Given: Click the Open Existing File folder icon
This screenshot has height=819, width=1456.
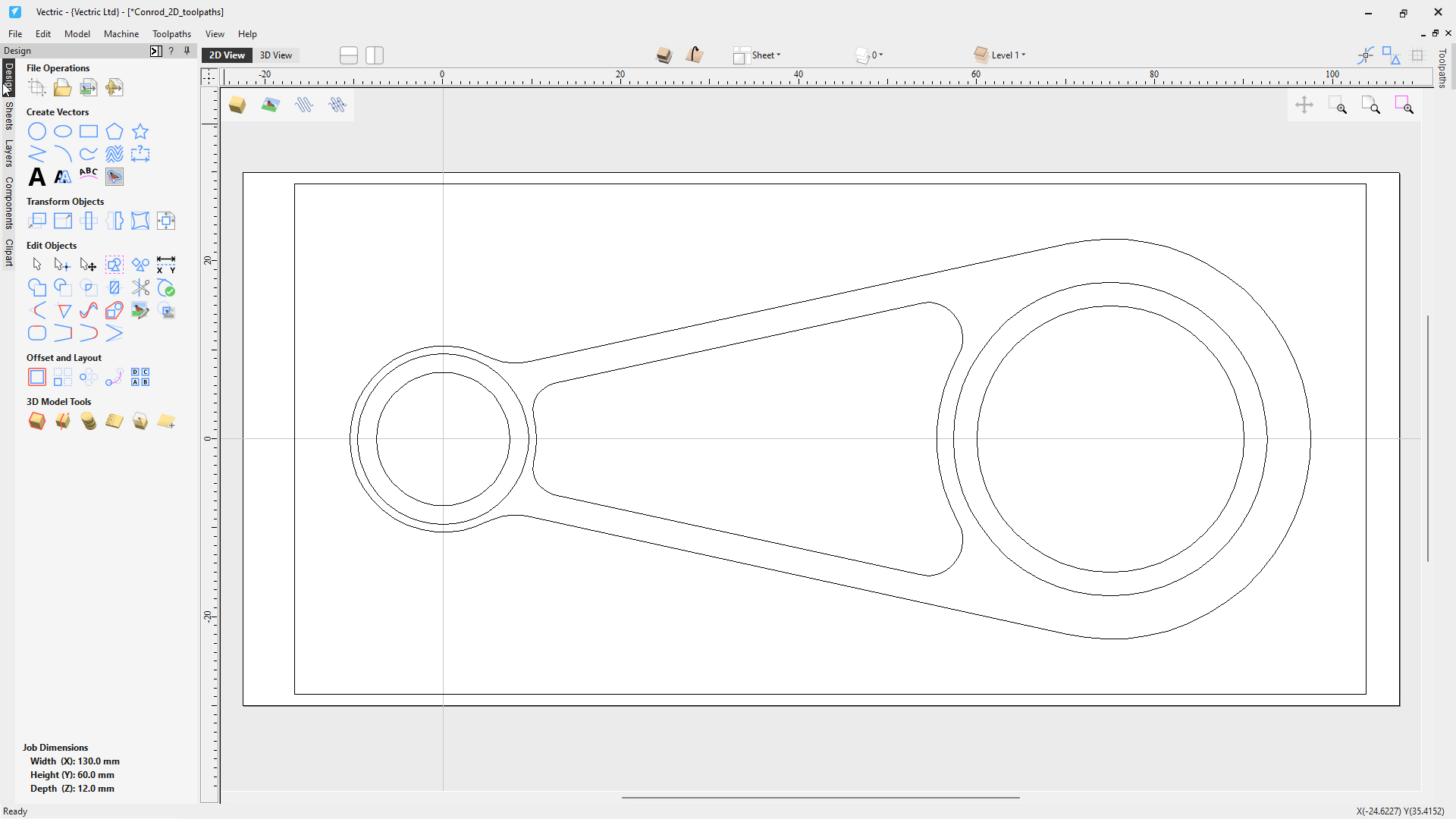Looking at the screenshot, I should [x=62, y=88].
